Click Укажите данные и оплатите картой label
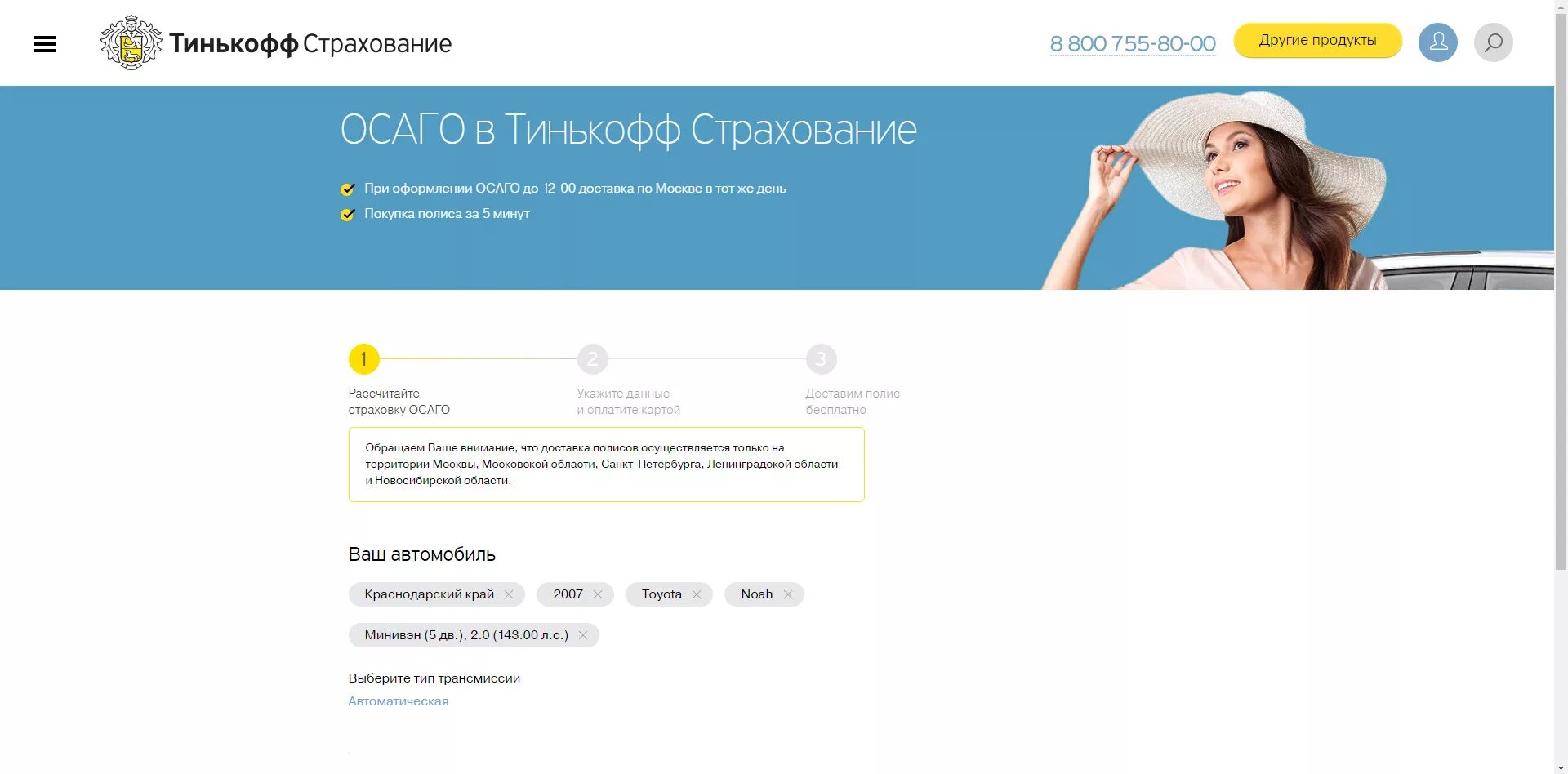1568x774 pixels. click(629, 402)
